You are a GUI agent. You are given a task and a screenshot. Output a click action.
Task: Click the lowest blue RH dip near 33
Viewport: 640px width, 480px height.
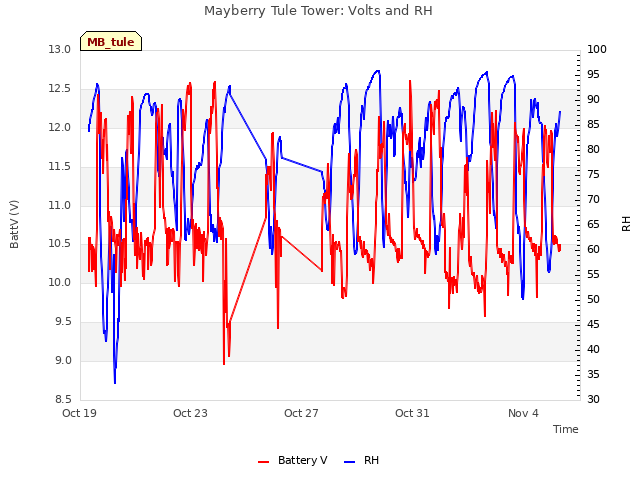[x=115, y=382]
